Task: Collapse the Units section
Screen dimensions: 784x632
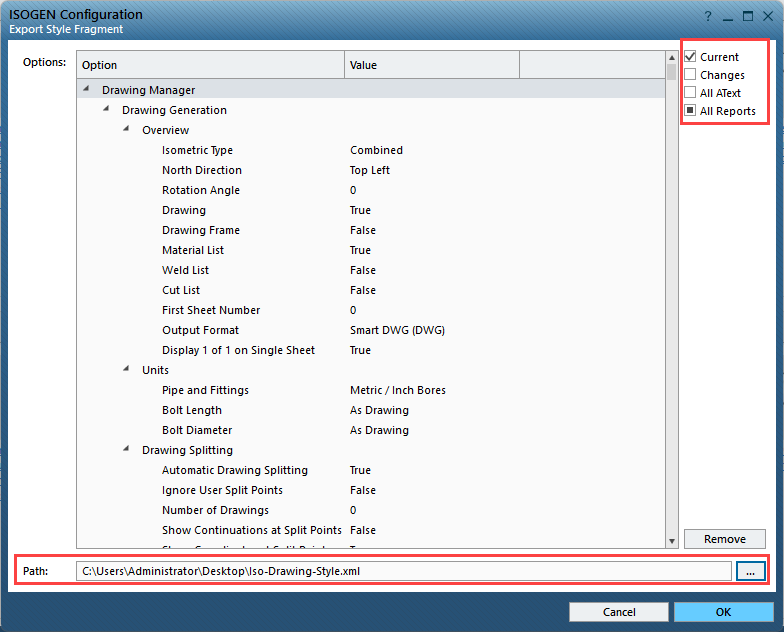Action: click(127, 370)
